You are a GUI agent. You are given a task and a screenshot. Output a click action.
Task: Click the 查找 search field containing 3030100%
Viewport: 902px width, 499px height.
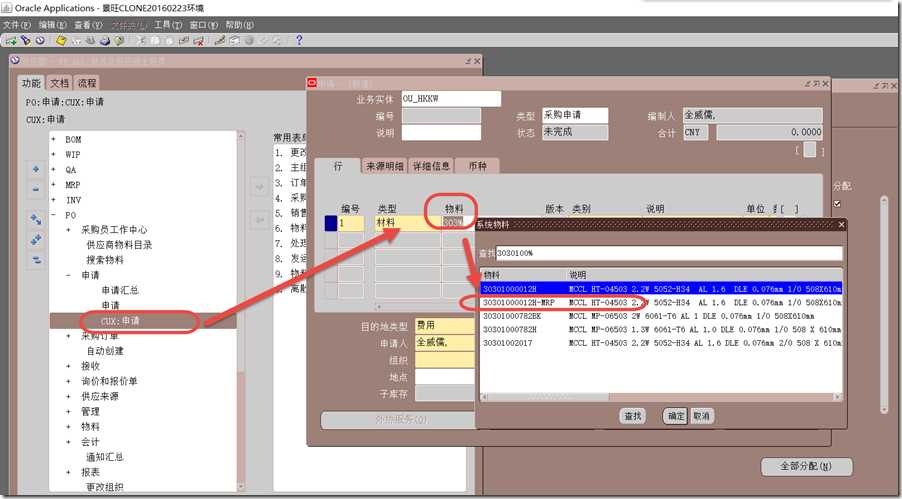(669, 253)
